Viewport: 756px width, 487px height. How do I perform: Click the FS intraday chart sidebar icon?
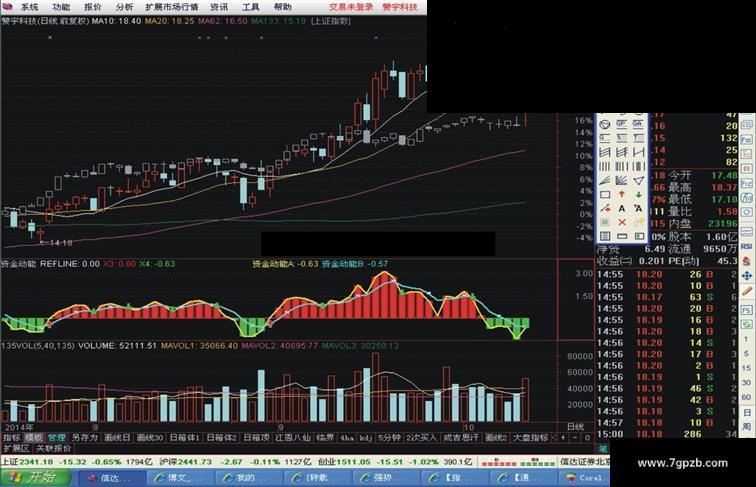click(x=747, y=310)
